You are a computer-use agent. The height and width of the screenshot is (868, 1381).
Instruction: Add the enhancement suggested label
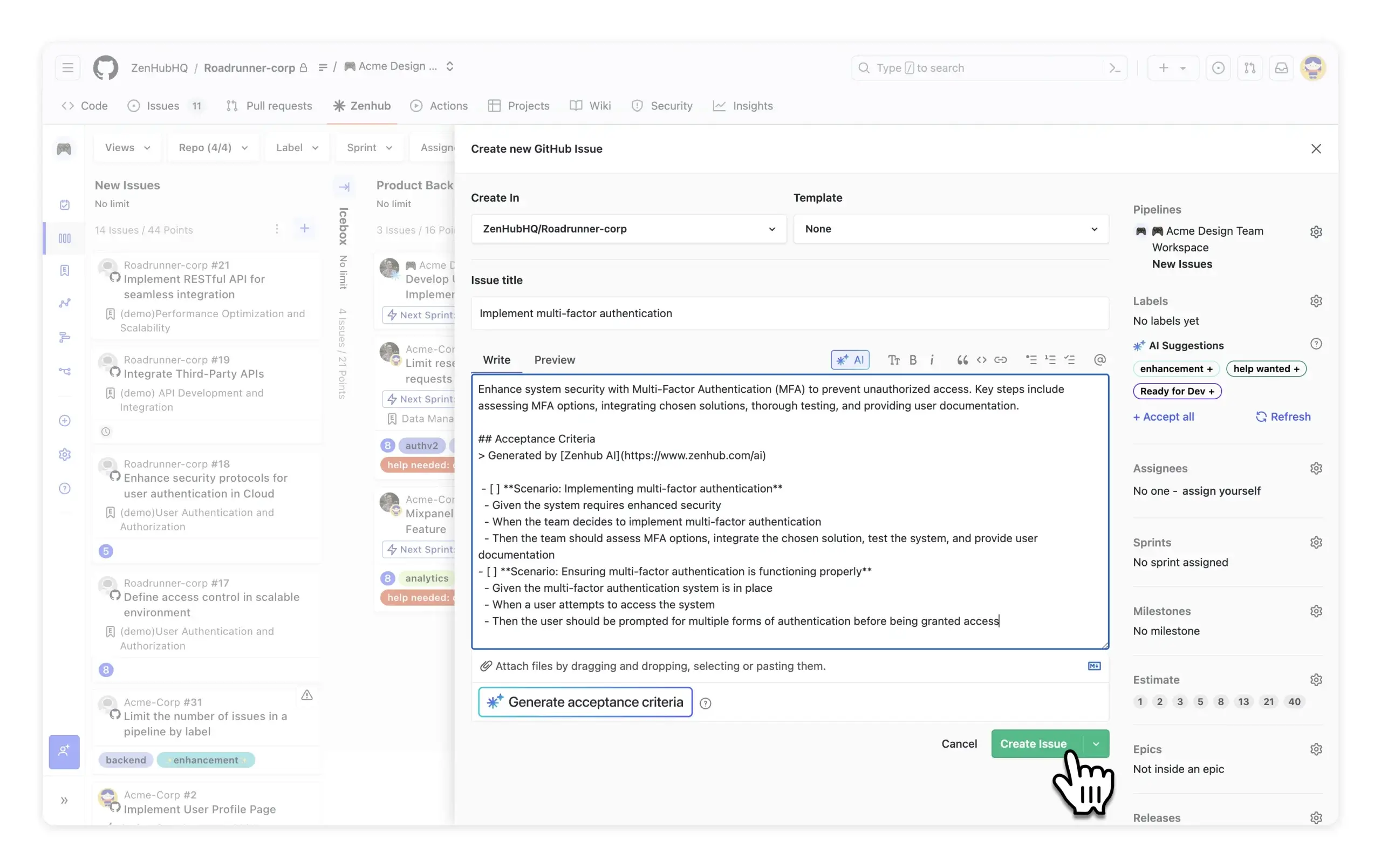point(1175,368)
